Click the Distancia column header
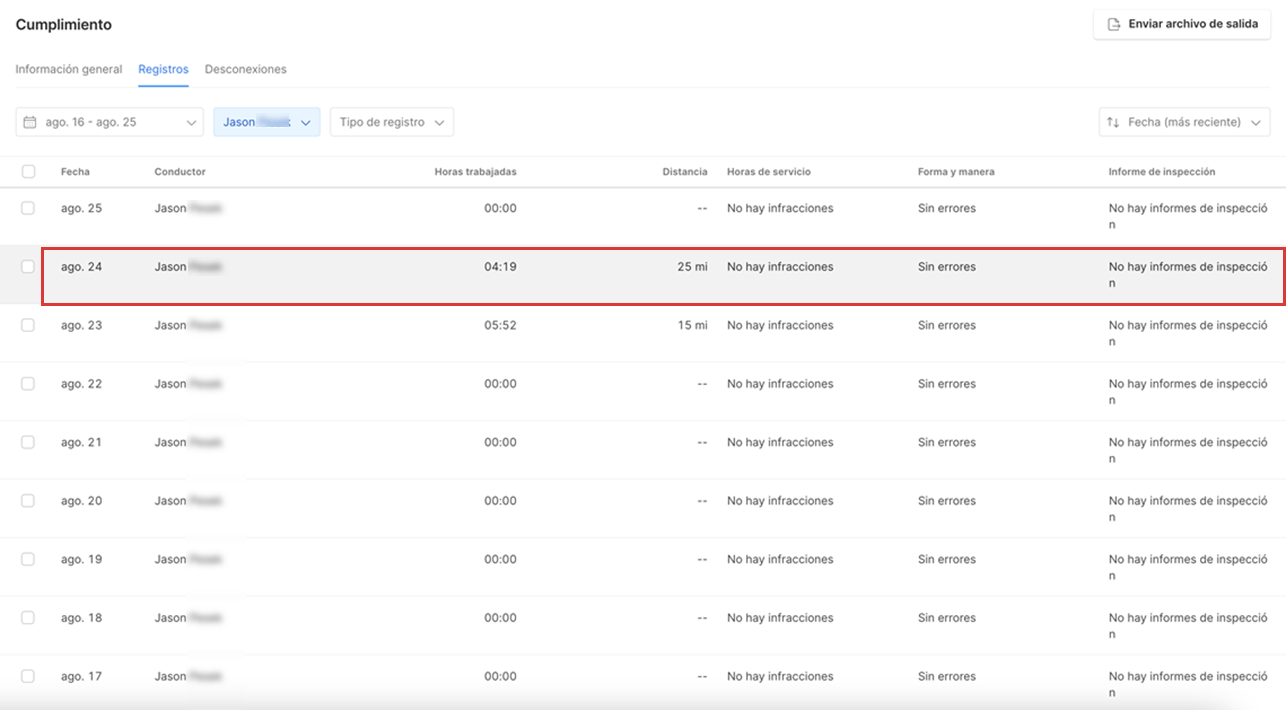 click(x=685, y=172)
